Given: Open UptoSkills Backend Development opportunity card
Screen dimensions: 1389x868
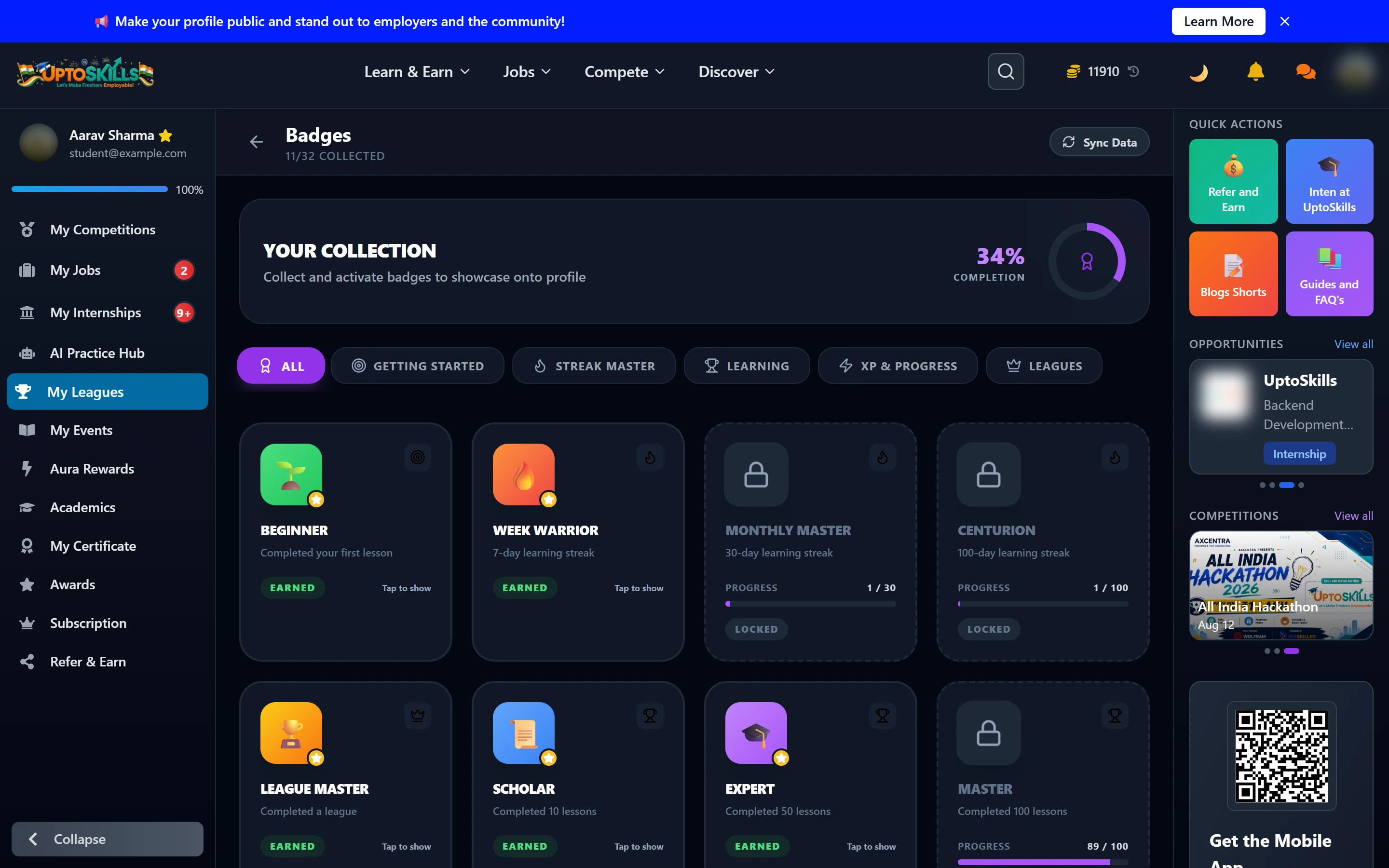Looking at the screenshot, I should (1281, 416).
